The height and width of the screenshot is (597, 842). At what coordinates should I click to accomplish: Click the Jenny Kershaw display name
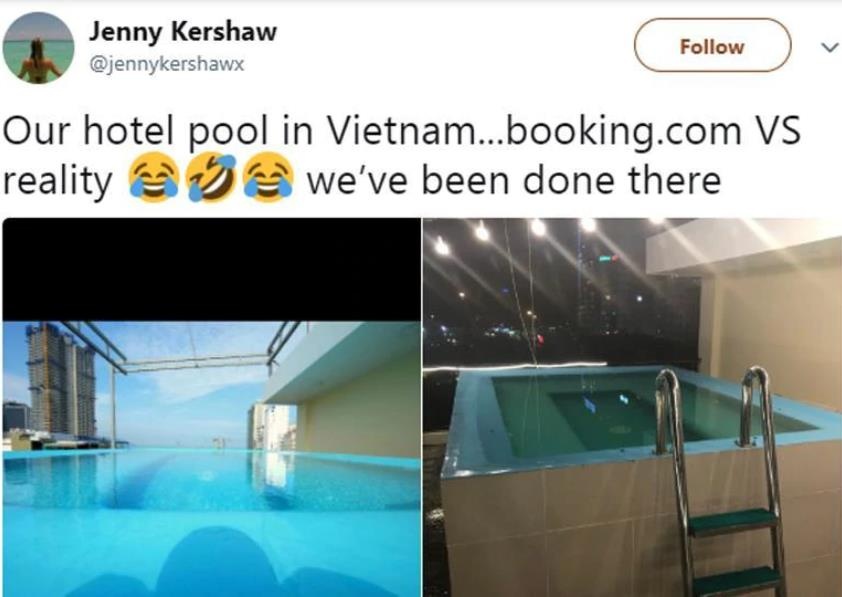pos(183,32)
